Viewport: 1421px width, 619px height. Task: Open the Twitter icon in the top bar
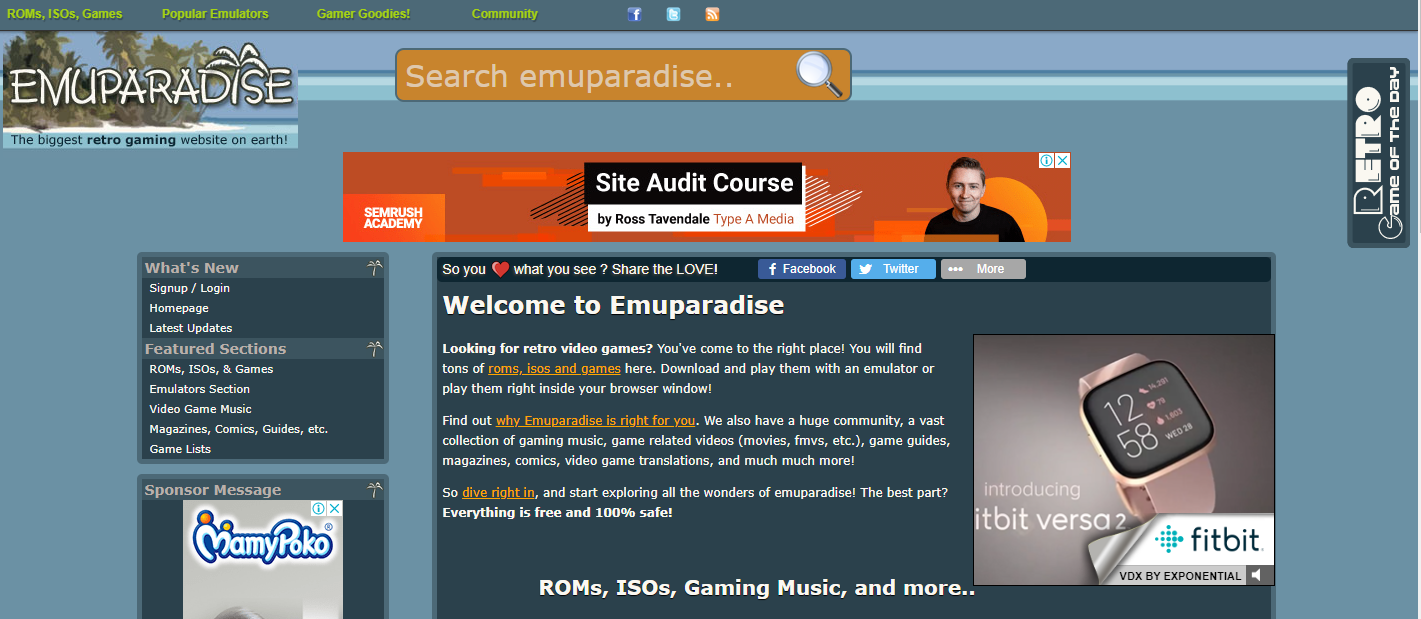(x=673, y=14)
